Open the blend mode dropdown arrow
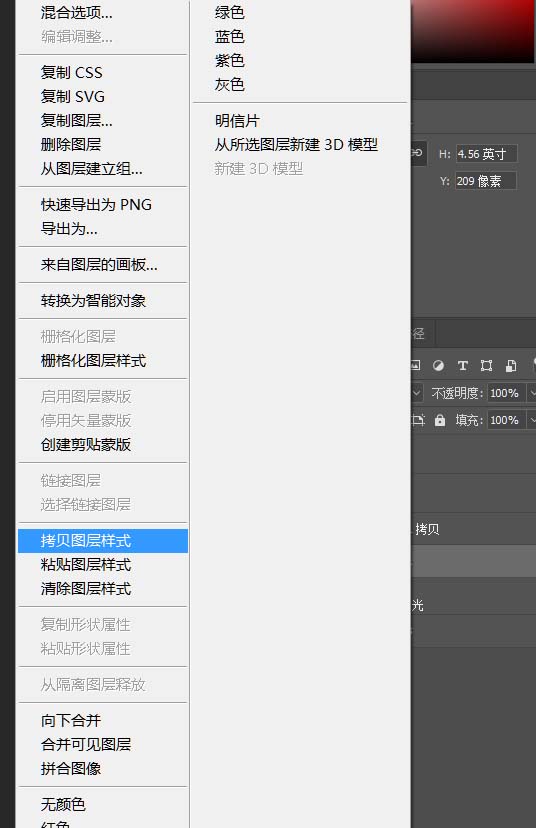536x828 pixels. pyautogui.click(x=416, y=393)
